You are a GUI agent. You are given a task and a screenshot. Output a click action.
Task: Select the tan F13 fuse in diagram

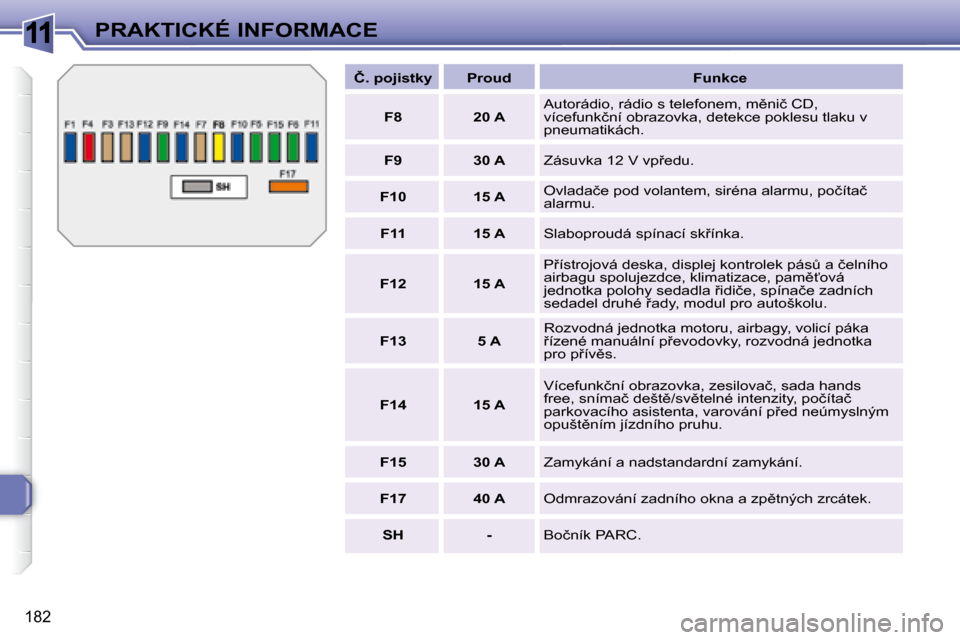click(x=126, y=148)
